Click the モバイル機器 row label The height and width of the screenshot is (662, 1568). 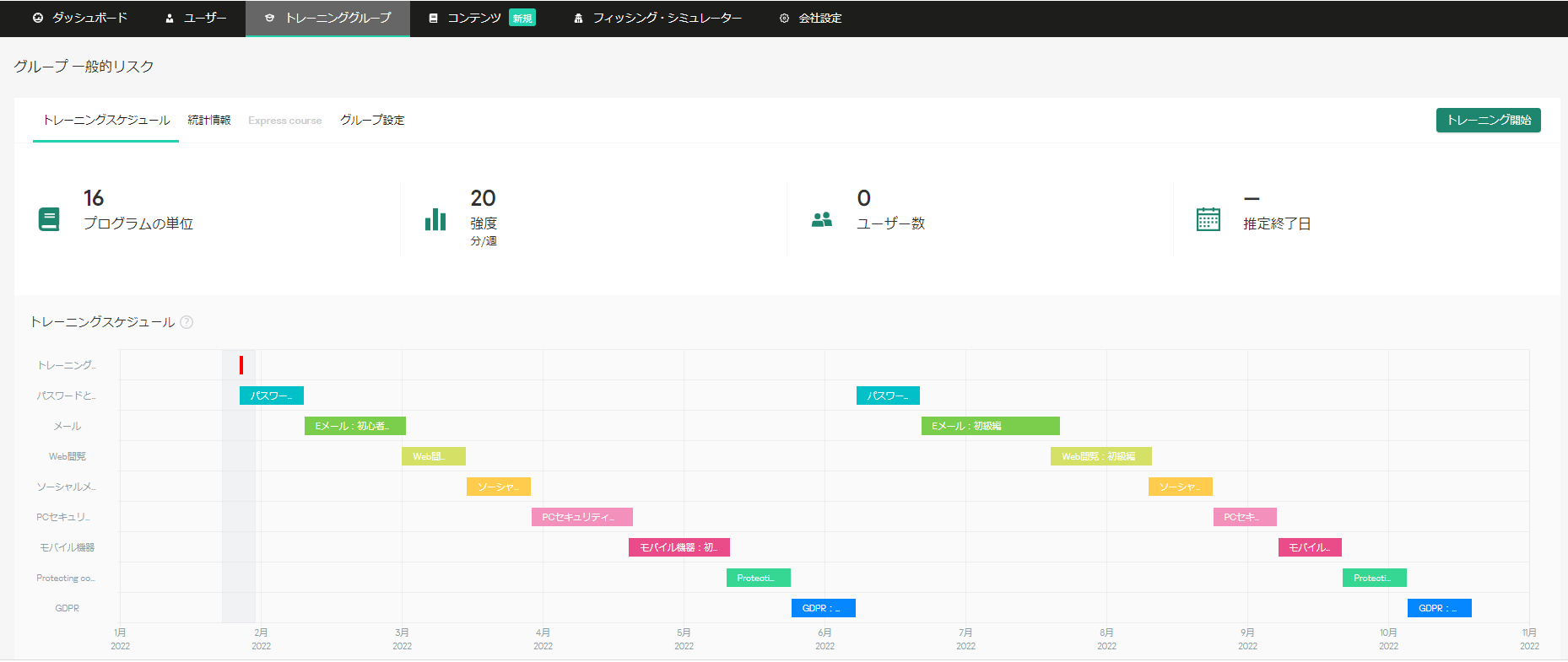click(68, 547)
